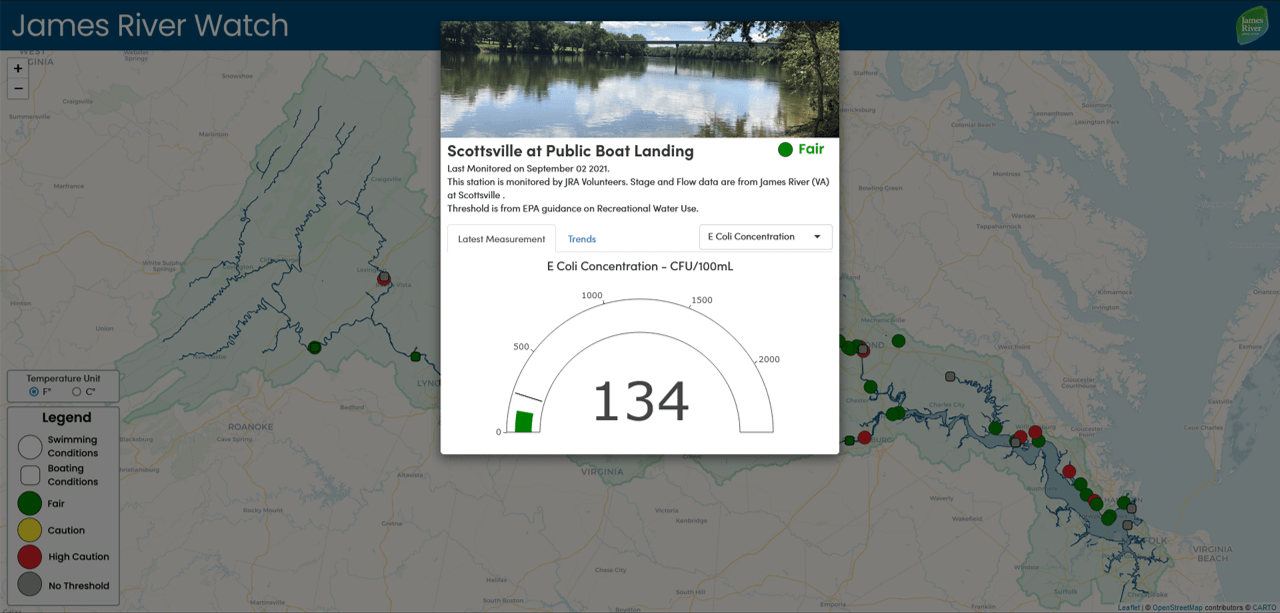The image size is (1280, 613).
Task: Open the E Coli Concentration dropdown
Action: [x=765, y=237]
